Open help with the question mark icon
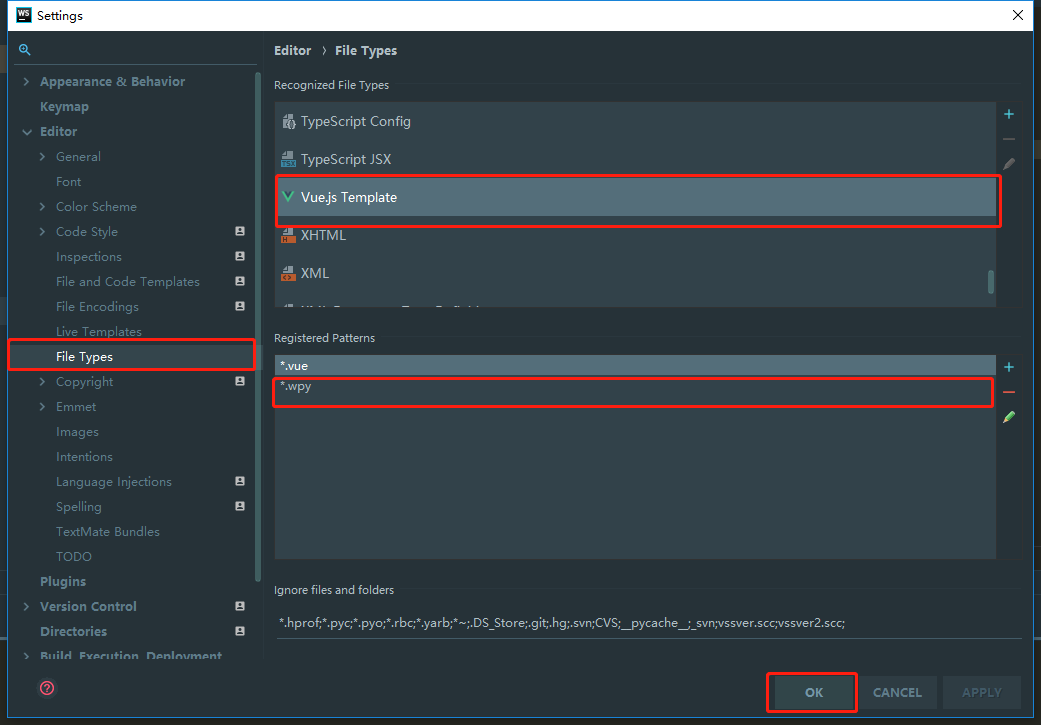 click(47, 688)
